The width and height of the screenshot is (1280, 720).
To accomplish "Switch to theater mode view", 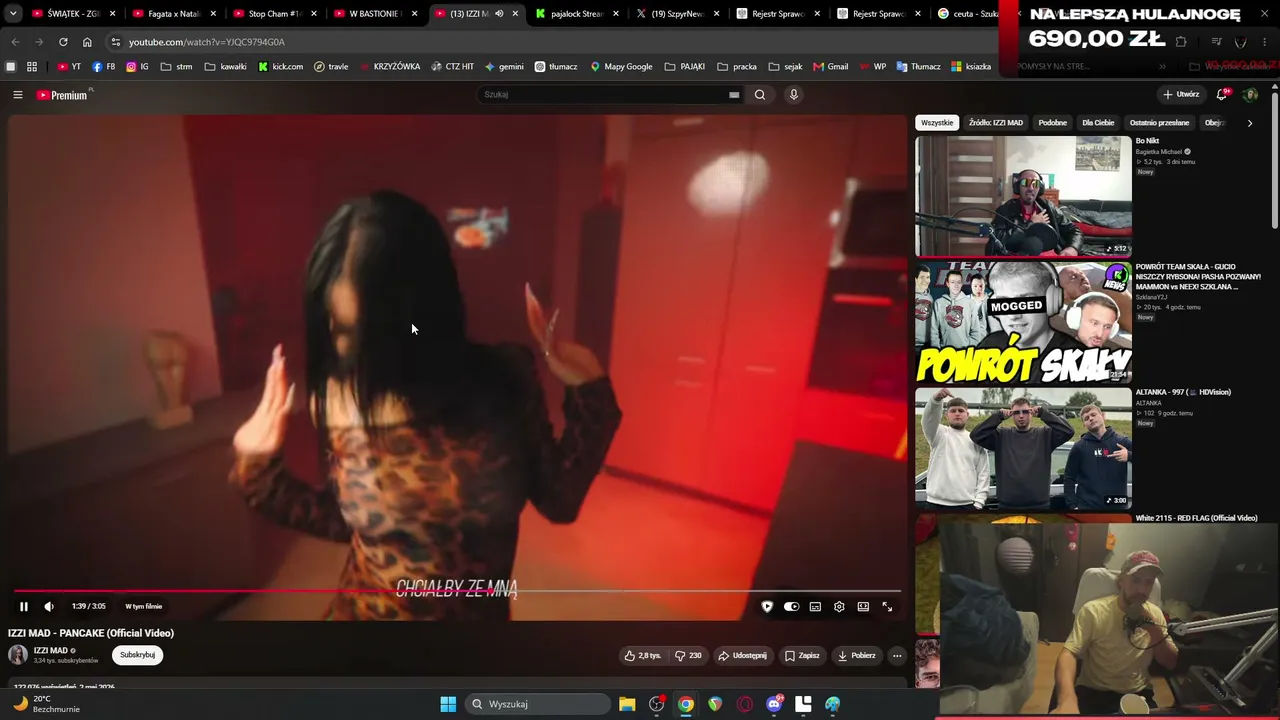I will pos(863,606).
